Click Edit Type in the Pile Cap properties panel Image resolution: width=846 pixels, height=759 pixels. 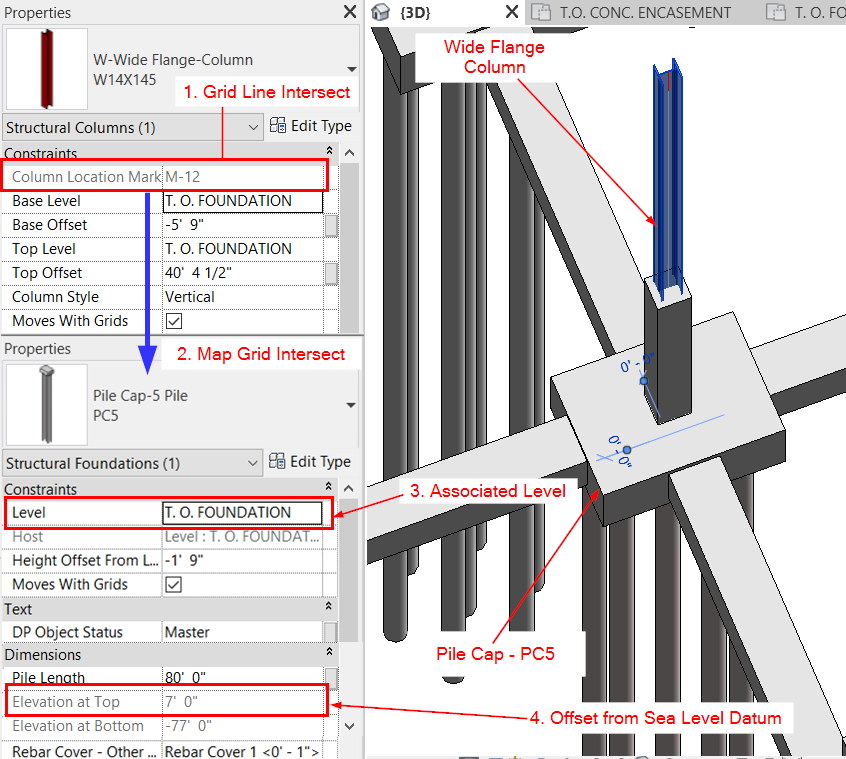click(311, 461)
